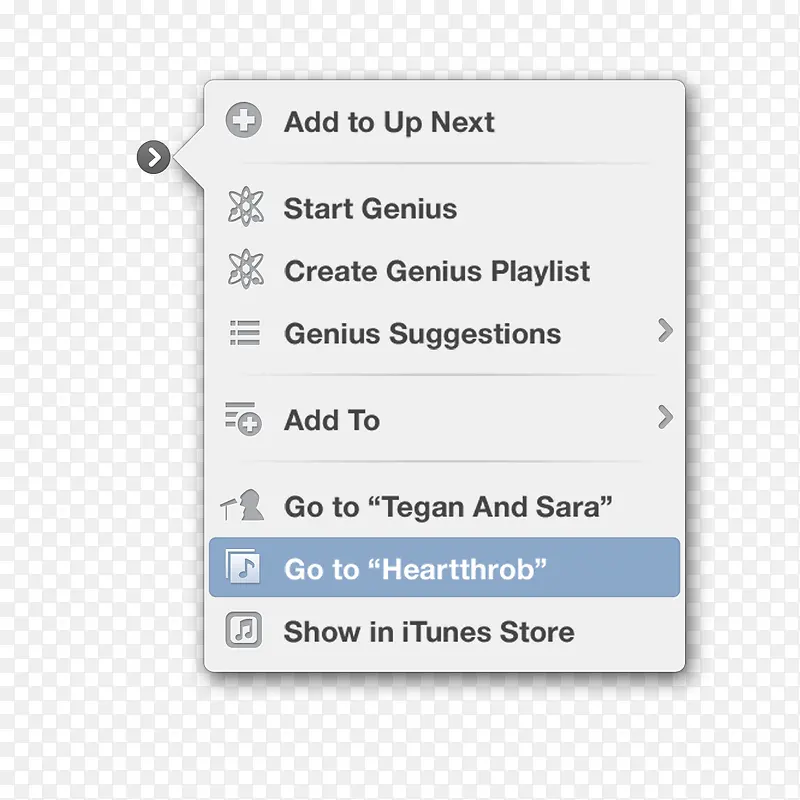Image resolution: width=800 pixels, height=800 pixels.
Task: Go to "Tegan And Sara" artist
Action: (447, 507)
